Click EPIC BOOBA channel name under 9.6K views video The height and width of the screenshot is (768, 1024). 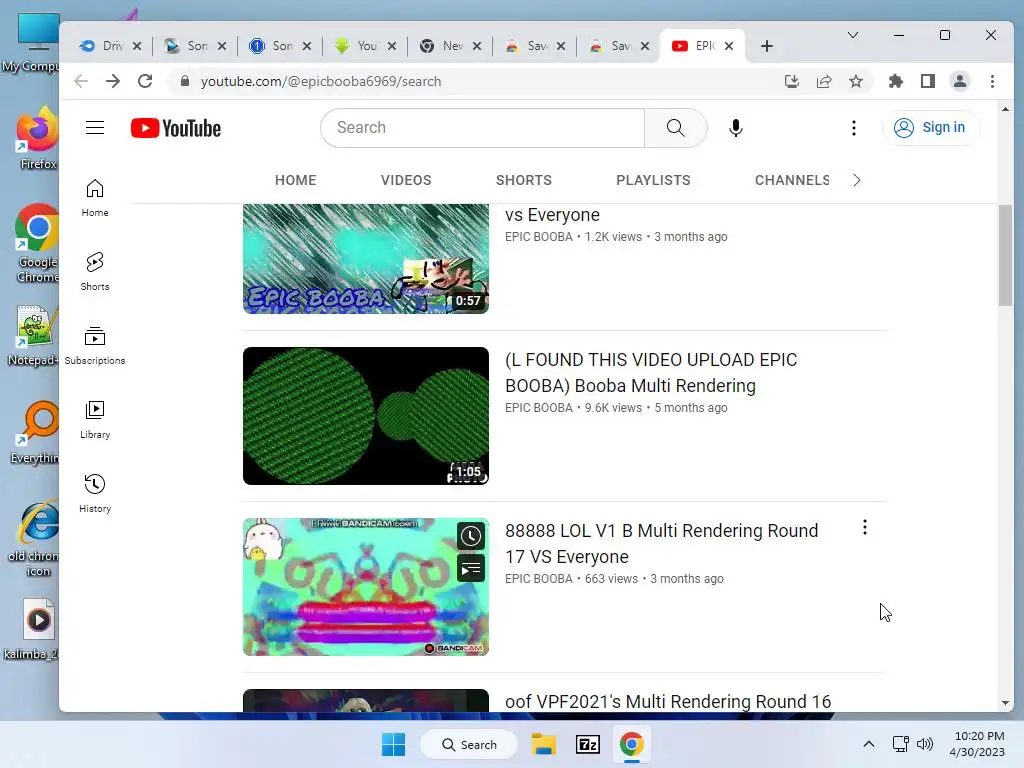pyautogui.click(x=538, y=408)
